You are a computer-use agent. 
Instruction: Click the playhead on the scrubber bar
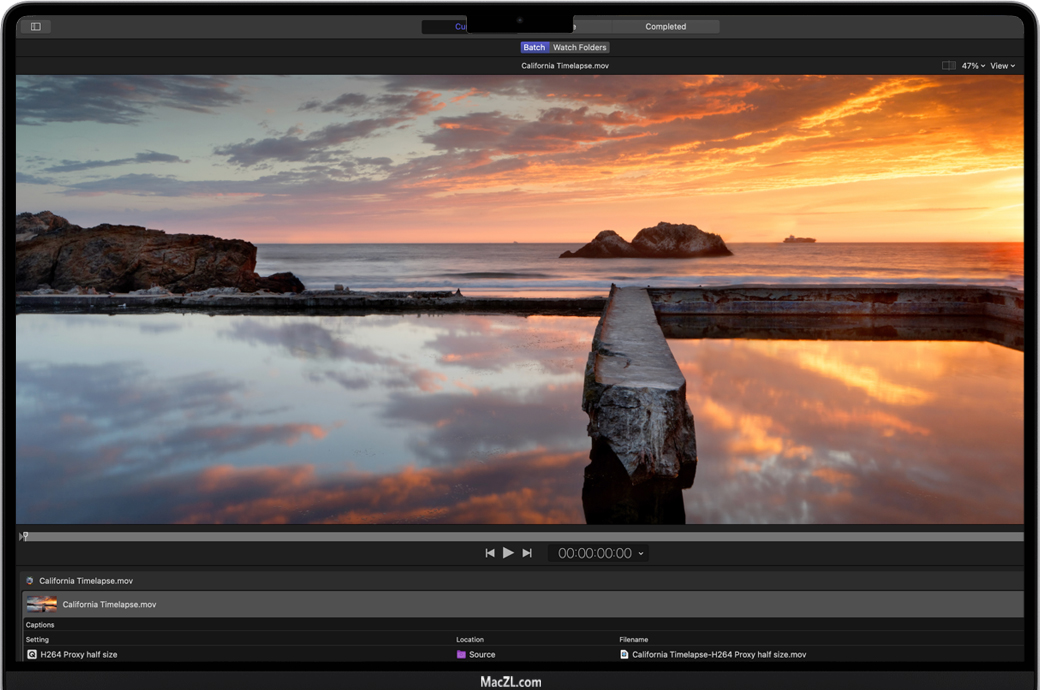(25, 536)
